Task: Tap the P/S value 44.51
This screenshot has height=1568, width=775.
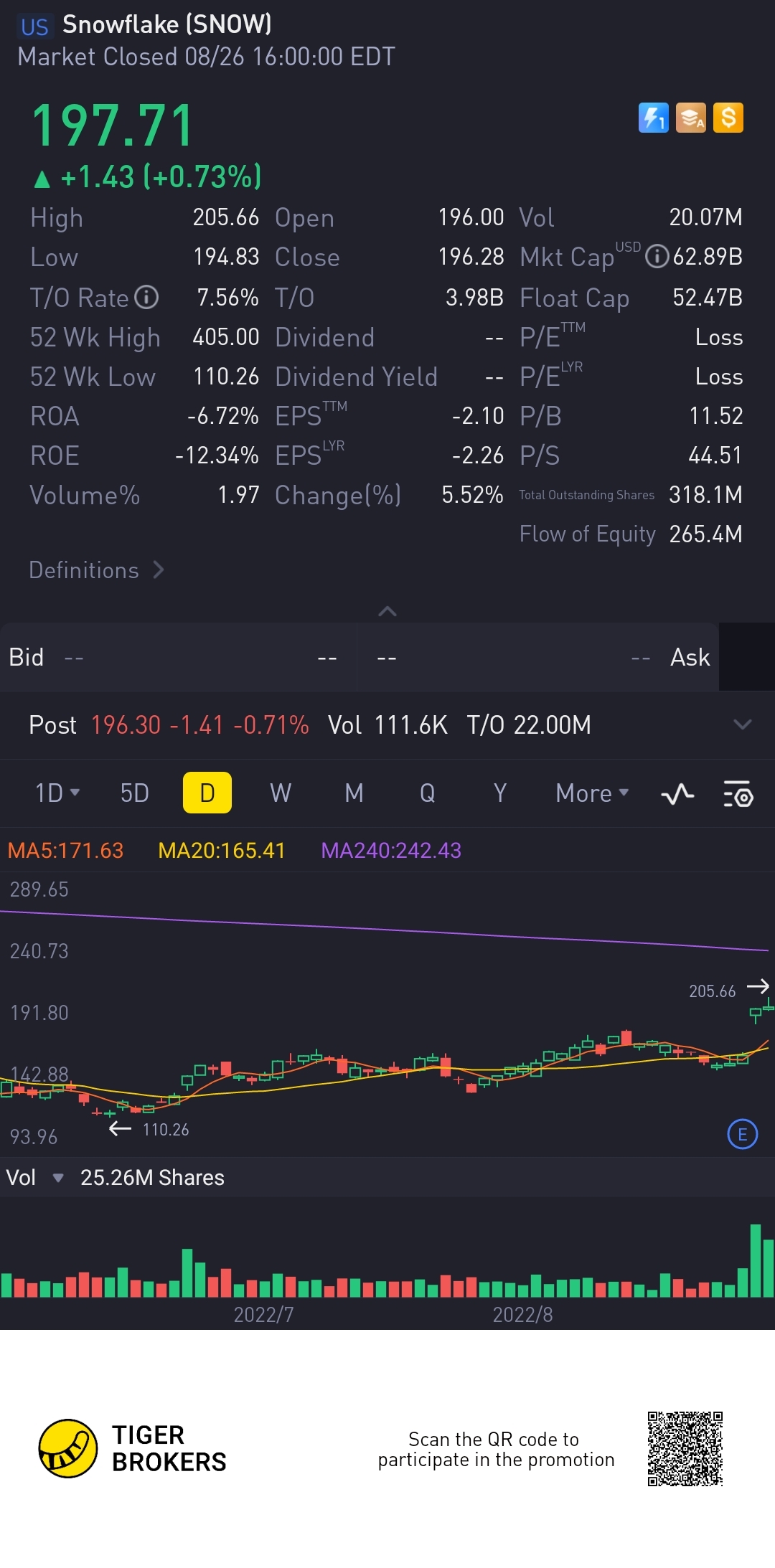Action: [x=715, y=455]
